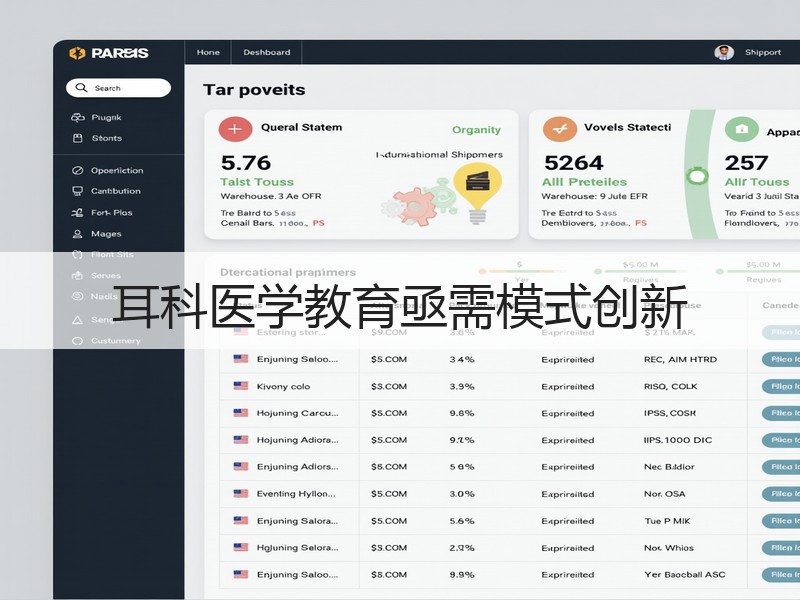Click status button in IPSS, COSR row
The width and height of the screenshot is (800, 600).
pyautogui.click(x=781, y=413)
